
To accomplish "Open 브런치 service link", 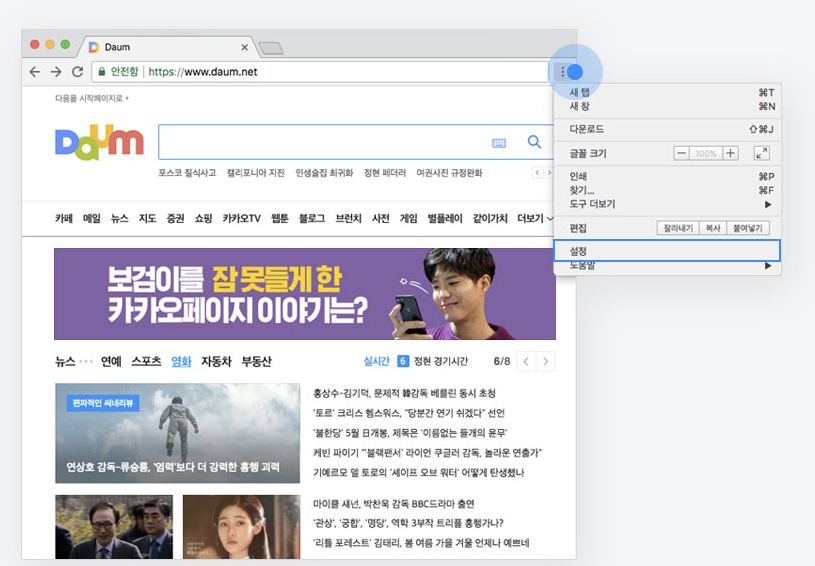I will [x=348, y=219].
